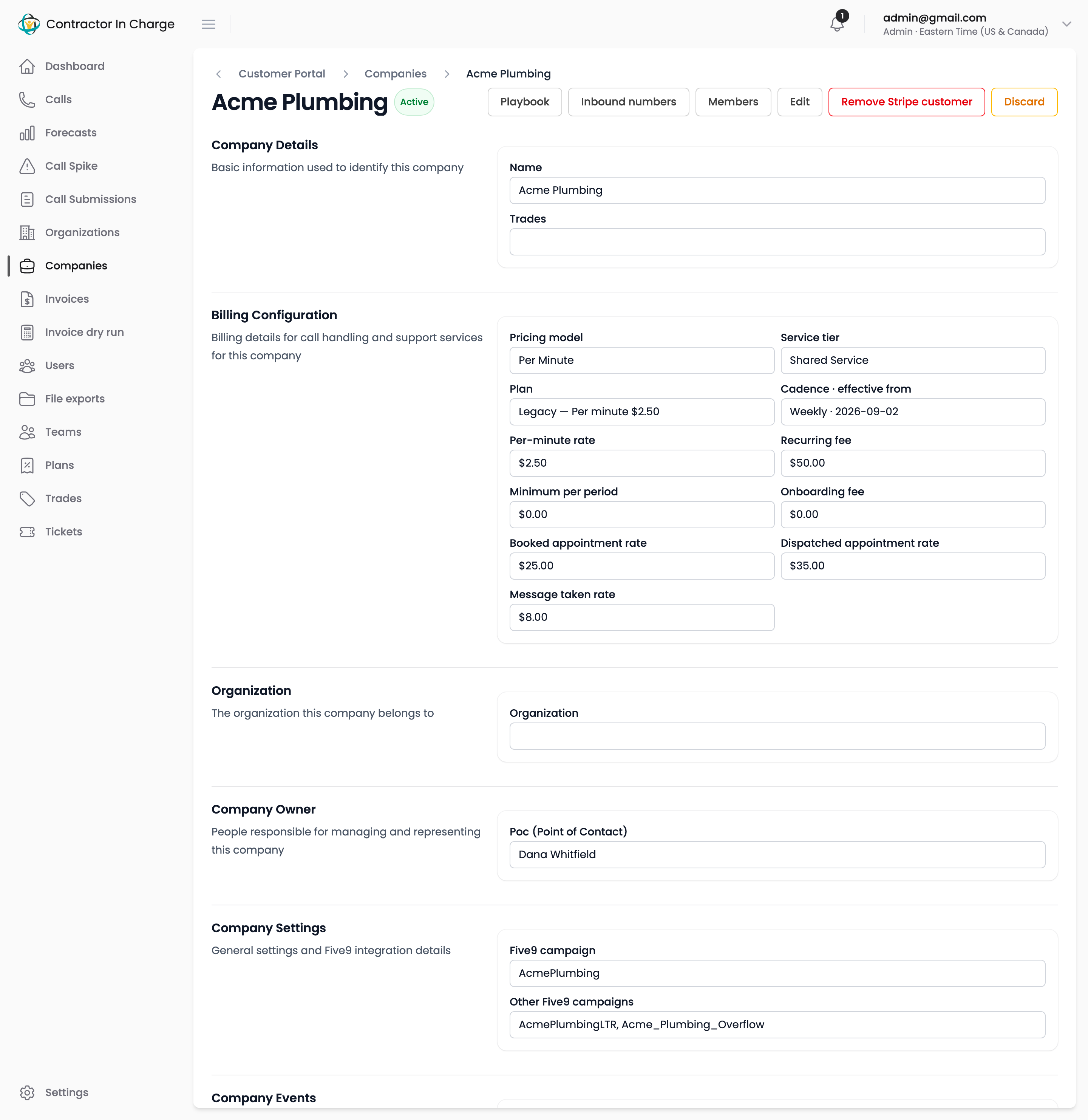The height and width of the screenshot is (1120, 1088).
Task: Open the Invoices dollar document icon
Action: pos(27,299)
